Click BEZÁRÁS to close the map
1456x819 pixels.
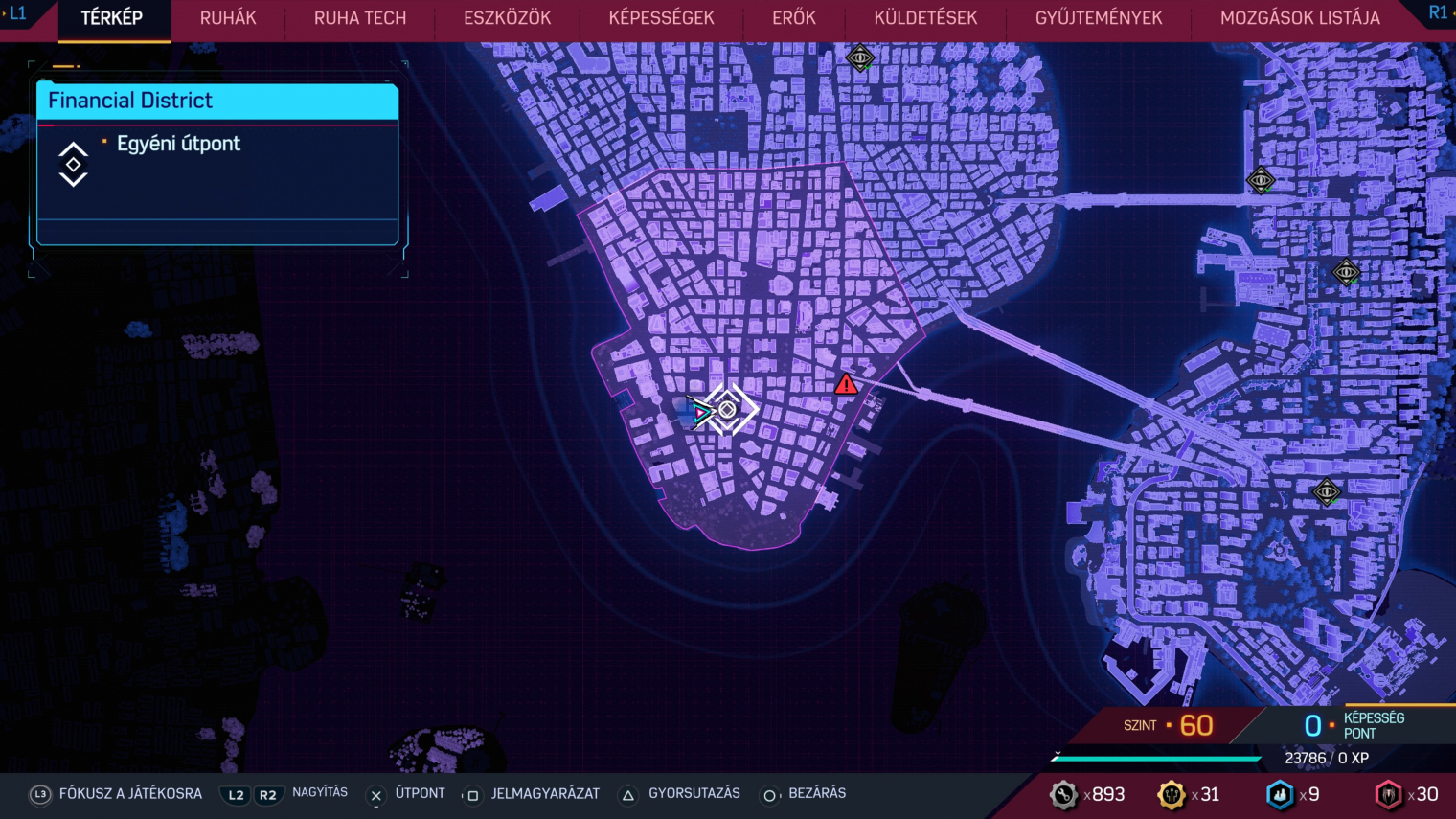tap(817, 794)
